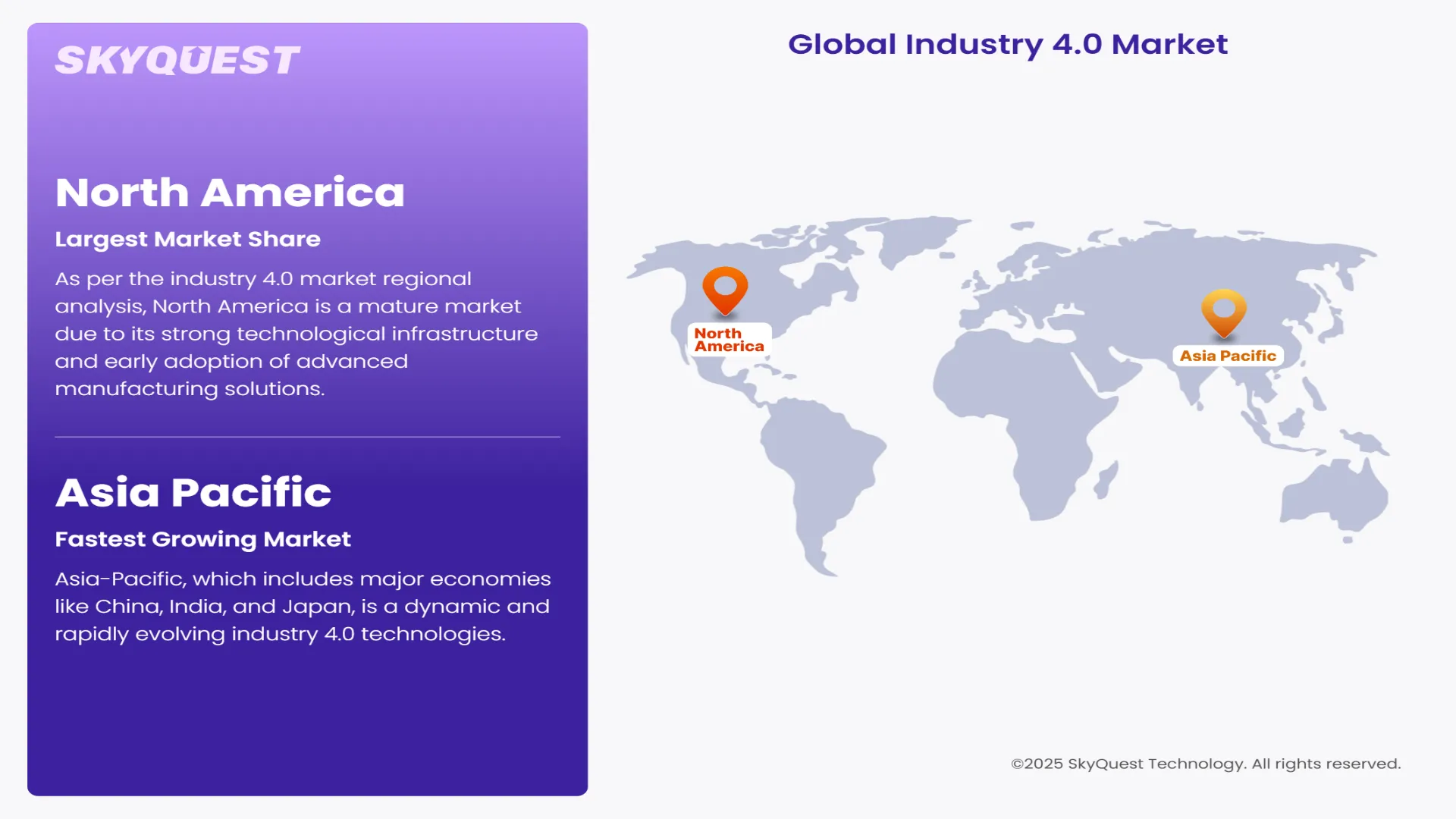Click the divider line between sections
Screen dimensions: 1456x819
[307, 437]
